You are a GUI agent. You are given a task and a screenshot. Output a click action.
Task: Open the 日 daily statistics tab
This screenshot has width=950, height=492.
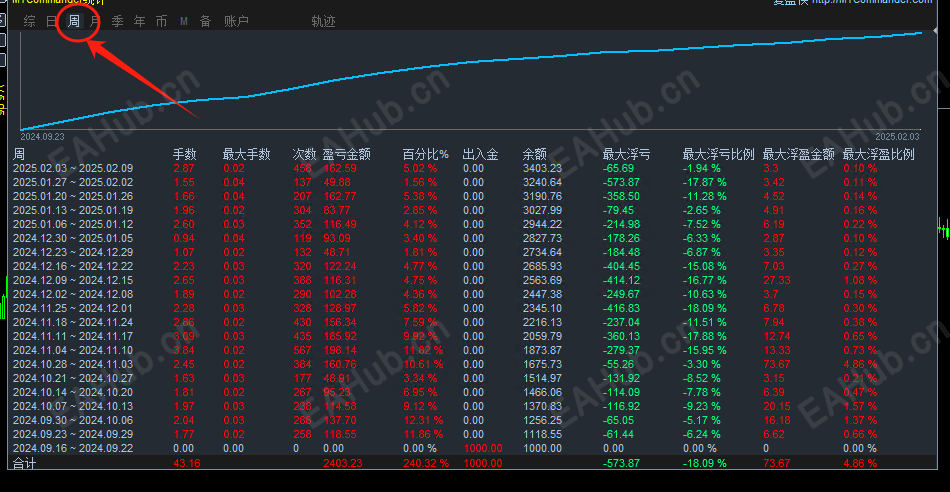click(x=52, y=22)
